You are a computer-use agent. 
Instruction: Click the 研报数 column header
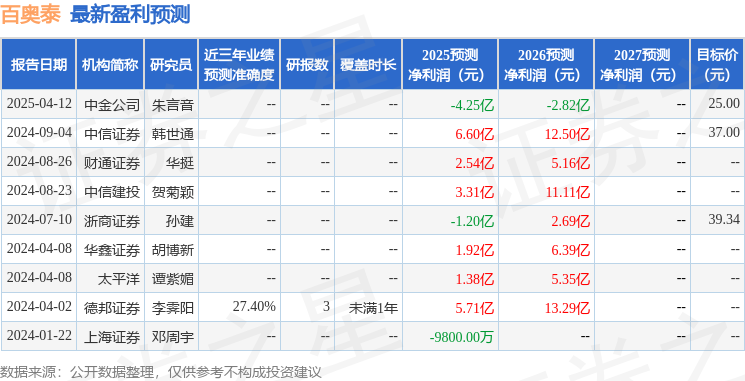tap(307, 65)
